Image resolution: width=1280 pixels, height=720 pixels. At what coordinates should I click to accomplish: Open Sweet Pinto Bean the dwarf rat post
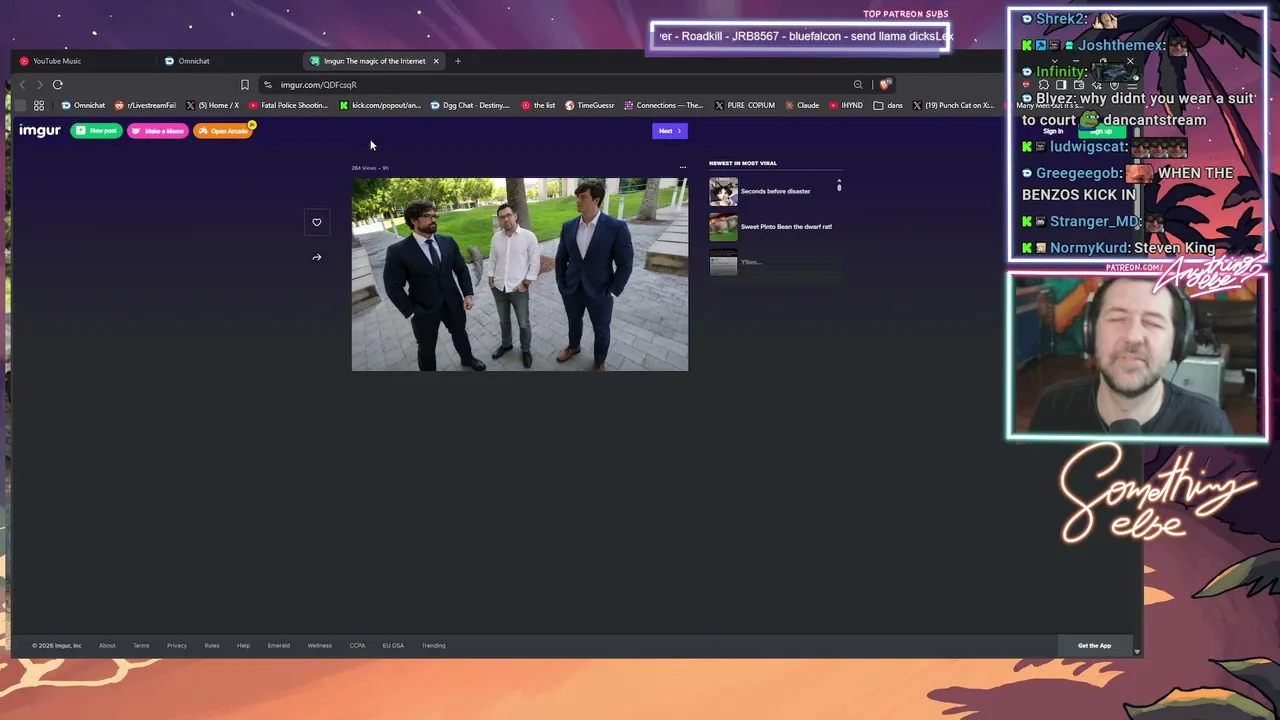[786, 227]
